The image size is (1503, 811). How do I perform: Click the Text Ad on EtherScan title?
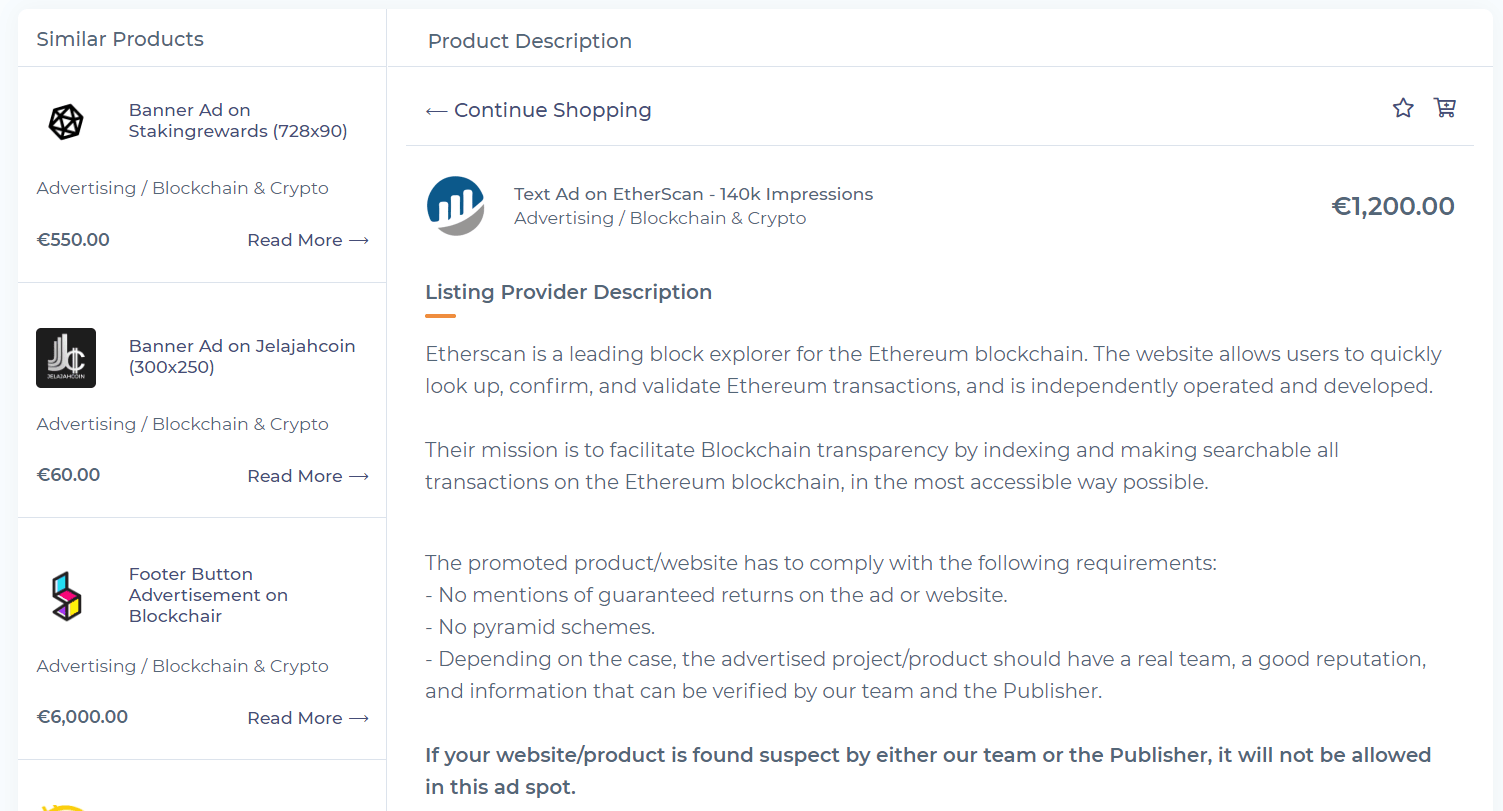pos(693,194)
